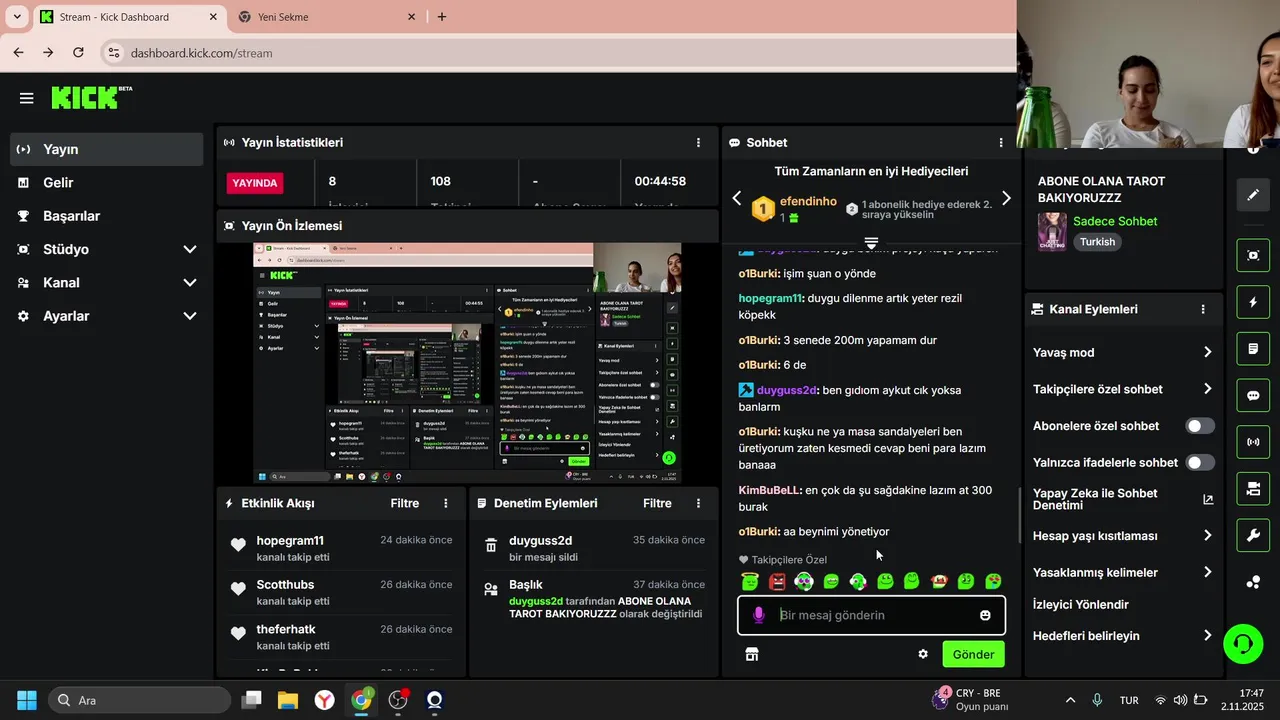This screenshot has width=1280, height=720.
Task: Open Etkinlik Akışı three-dot menu
Action: coord(446,503)
